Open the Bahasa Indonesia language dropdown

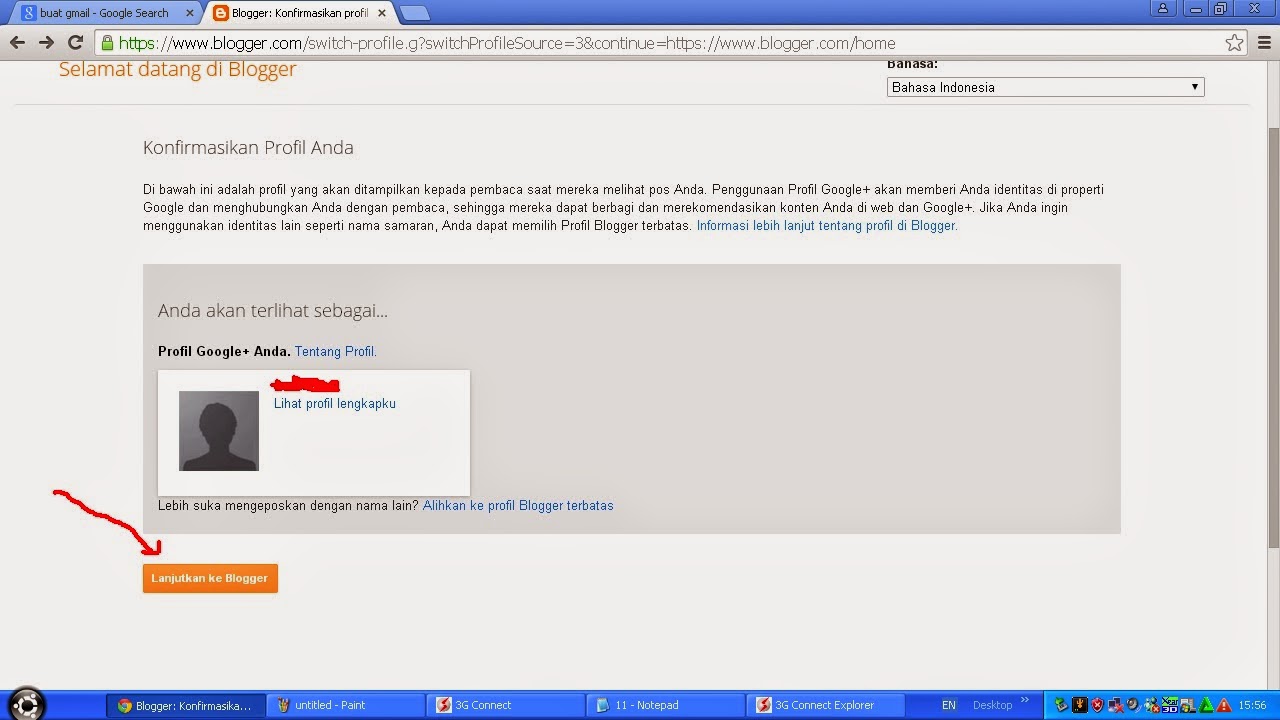pyautogui.click(x=1045, y=87)
